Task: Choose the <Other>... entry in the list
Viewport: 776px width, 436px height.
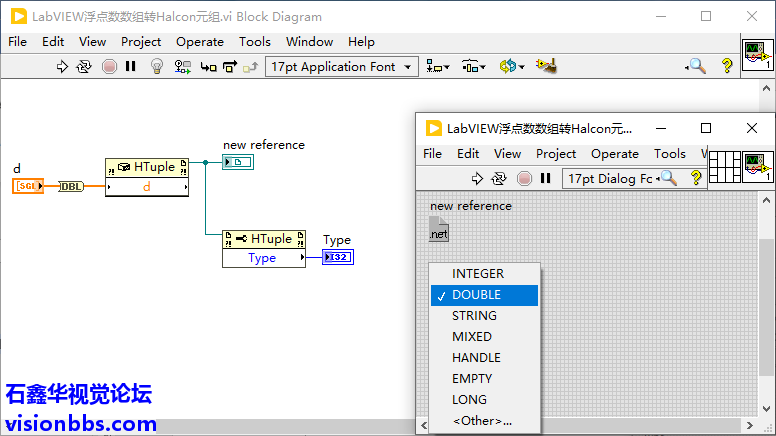Action: click(481, 420)
